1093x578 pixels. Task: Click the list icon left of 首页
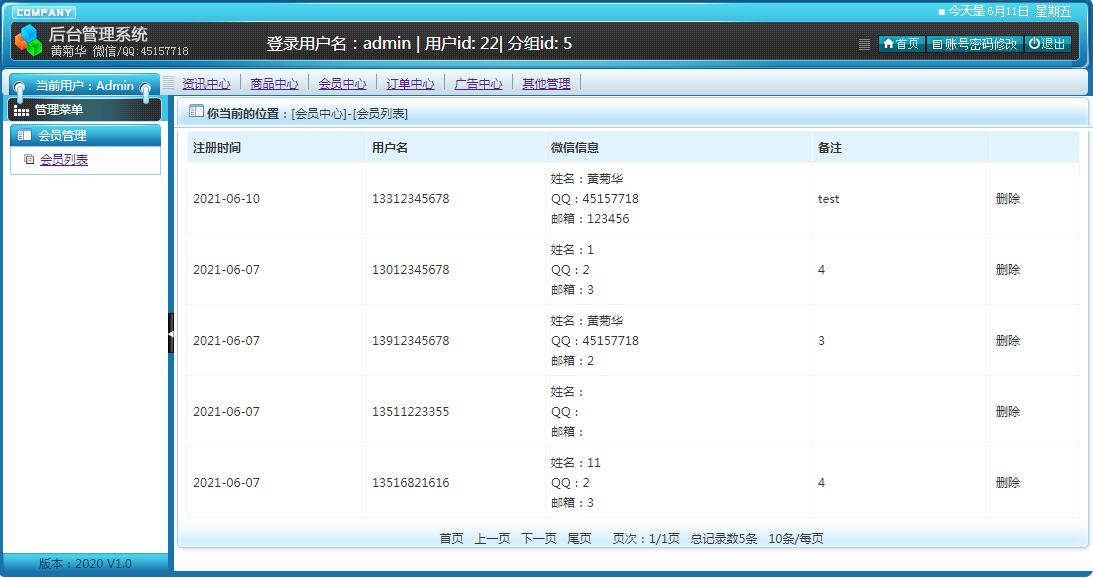tap(864, 44)
